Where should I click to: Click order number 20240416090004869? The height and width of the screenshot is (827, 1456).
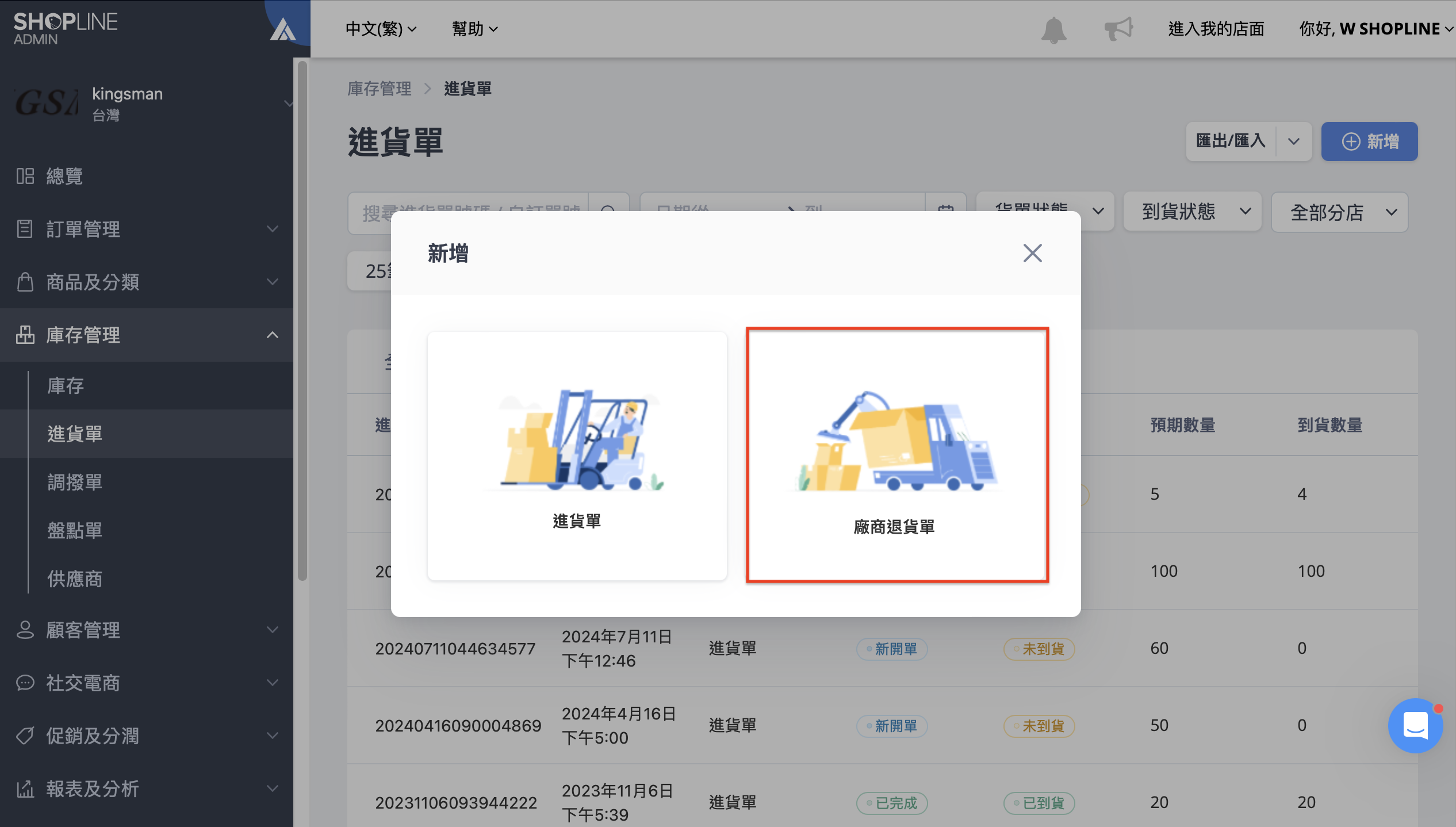(458, 726)
